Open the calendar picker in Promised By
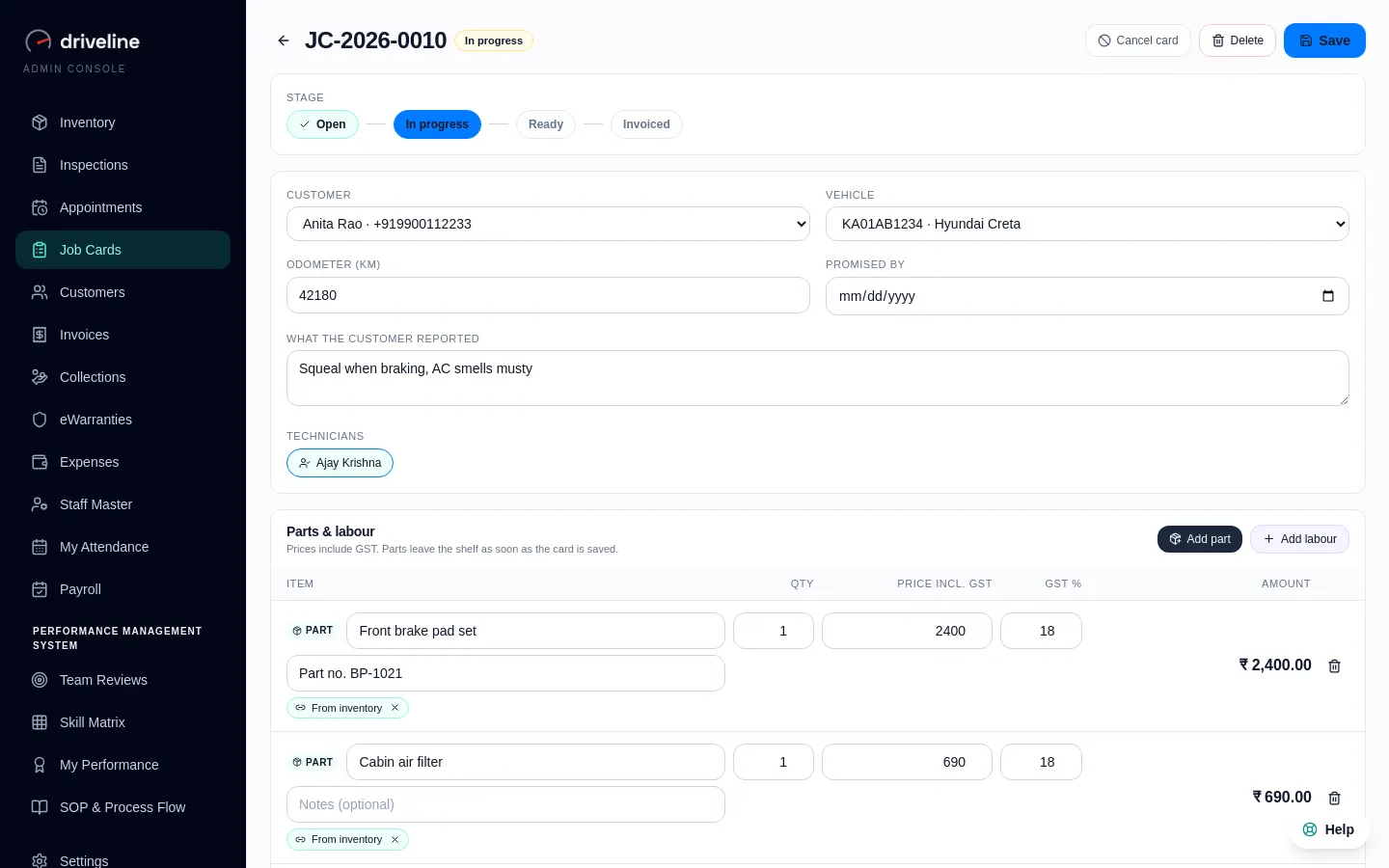This screenshot has width=1389, height=868. (1328, 296)
